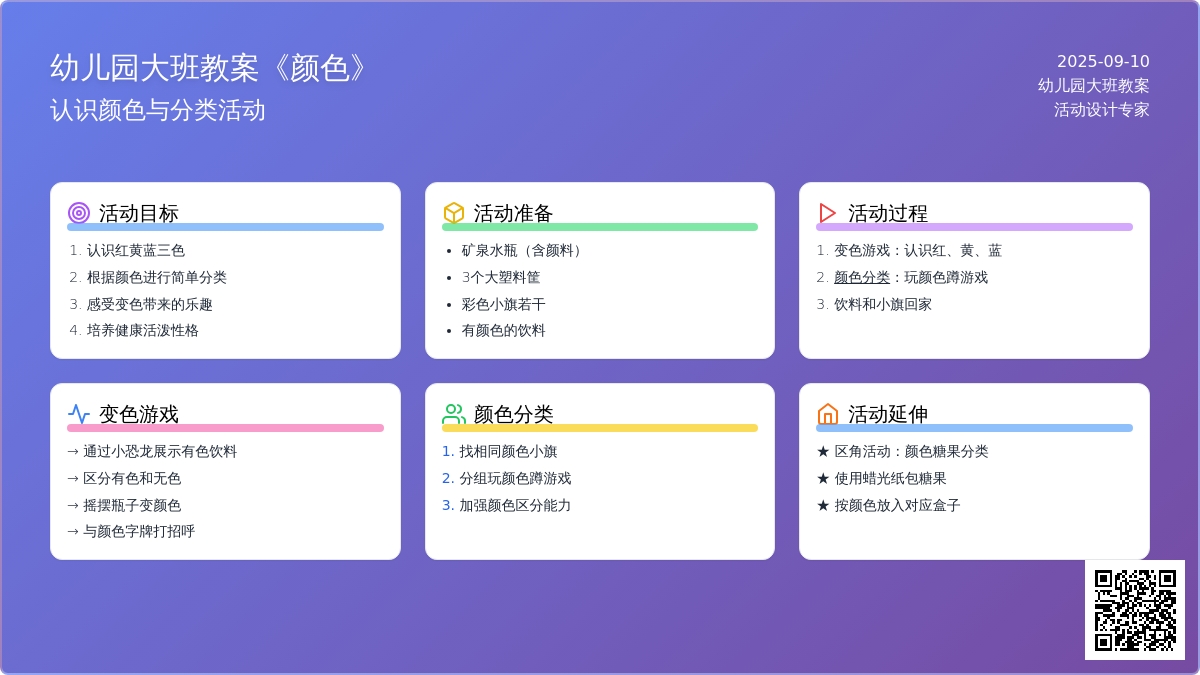The width and height of the screenshot is (1200, 675).
Task: Click bullet 彩色小旗若干
Action: pos(504,304)
